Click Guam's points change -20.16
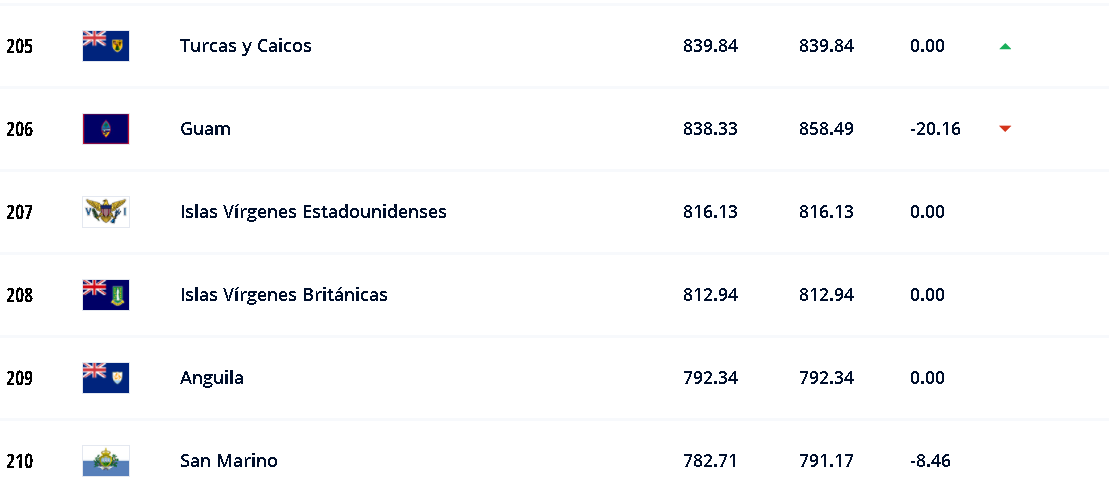 pos(935,129)
